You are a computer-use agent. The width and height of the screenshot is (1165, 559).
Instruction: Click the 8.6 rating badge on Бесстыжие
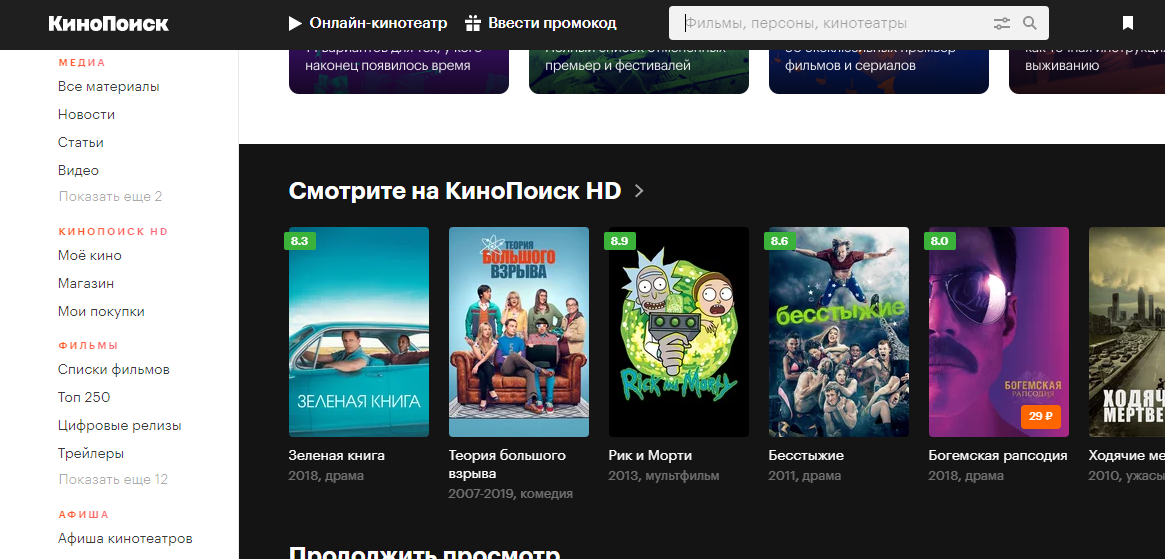[779, 241]
